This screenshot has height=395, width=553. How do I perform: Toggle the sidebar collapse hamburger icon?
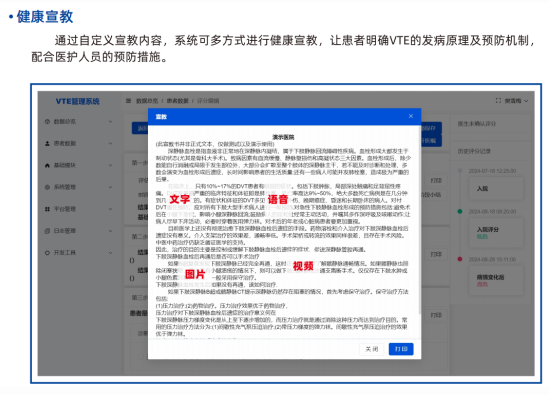click(x=128, y=101)
